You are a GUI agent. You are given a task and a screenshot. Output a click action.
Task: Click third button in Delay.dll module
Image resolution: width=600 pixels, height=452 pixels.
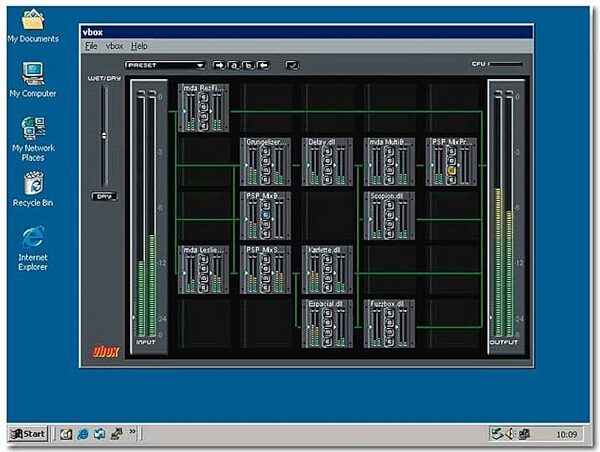point(328,170)
